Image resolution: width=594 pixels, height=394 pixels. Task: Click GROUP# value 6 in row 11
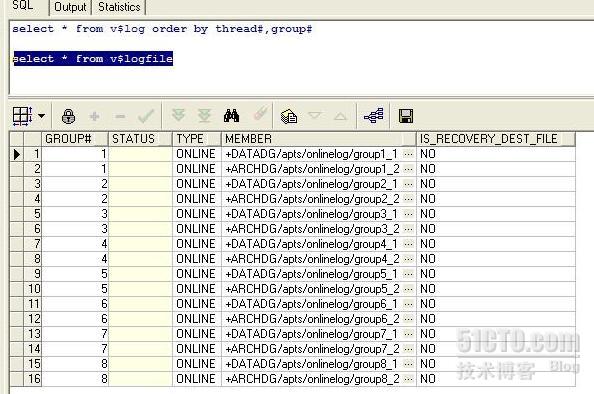click(x=75, y=304)
